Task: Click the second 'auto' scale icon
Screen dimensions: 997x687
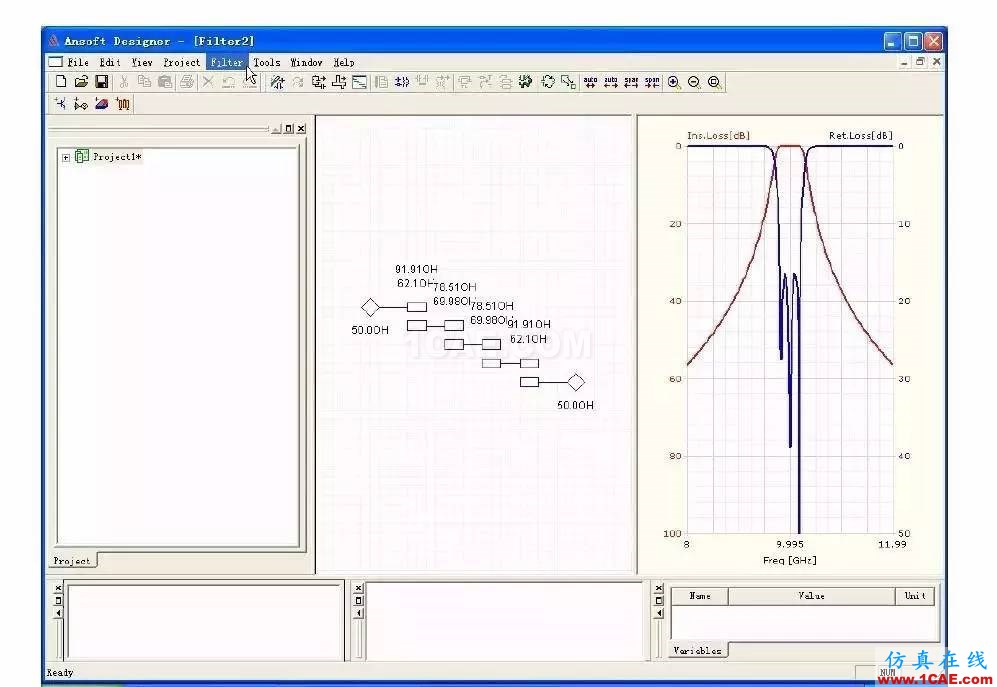Action: coord(610,82)
